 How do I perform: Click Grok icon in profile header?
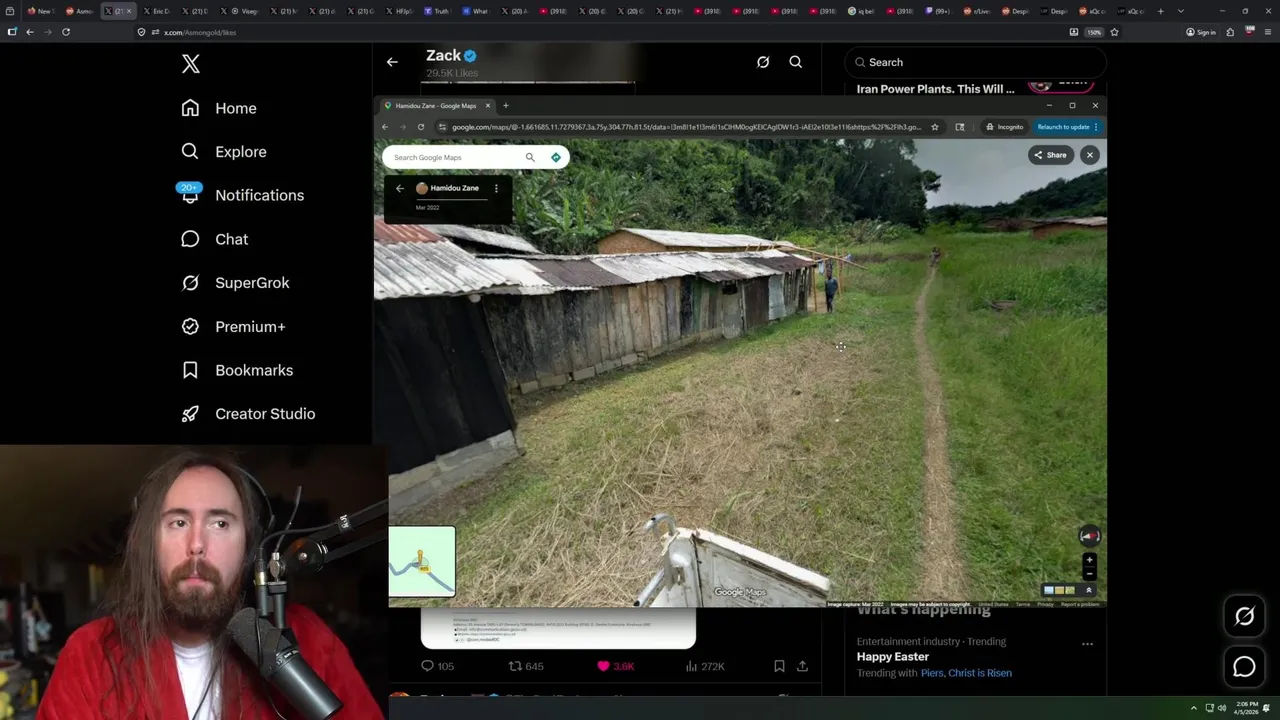[763, 62]
